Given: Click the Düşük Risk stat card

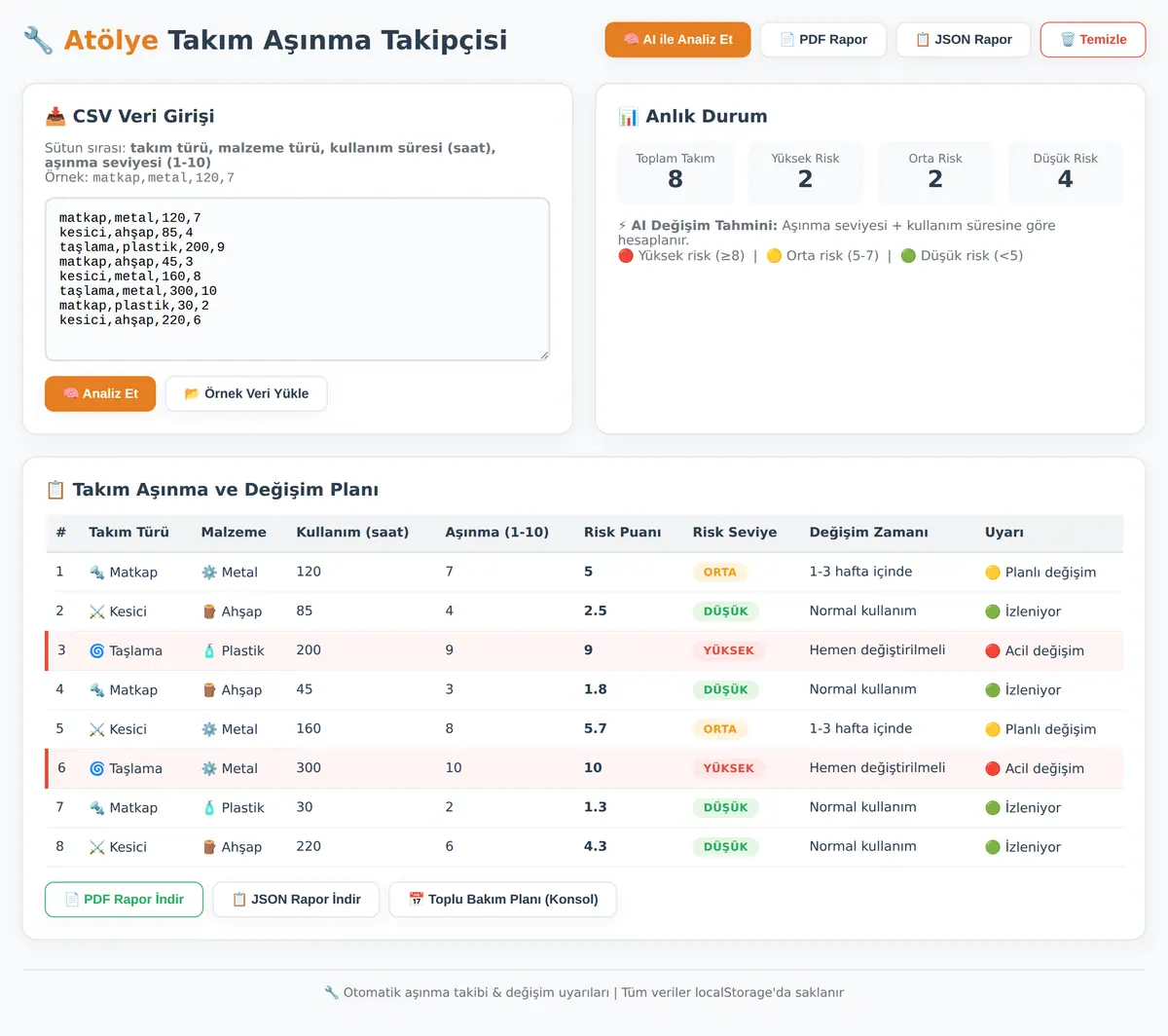Looking at the screenshot, I should [x=1065, y=172].
